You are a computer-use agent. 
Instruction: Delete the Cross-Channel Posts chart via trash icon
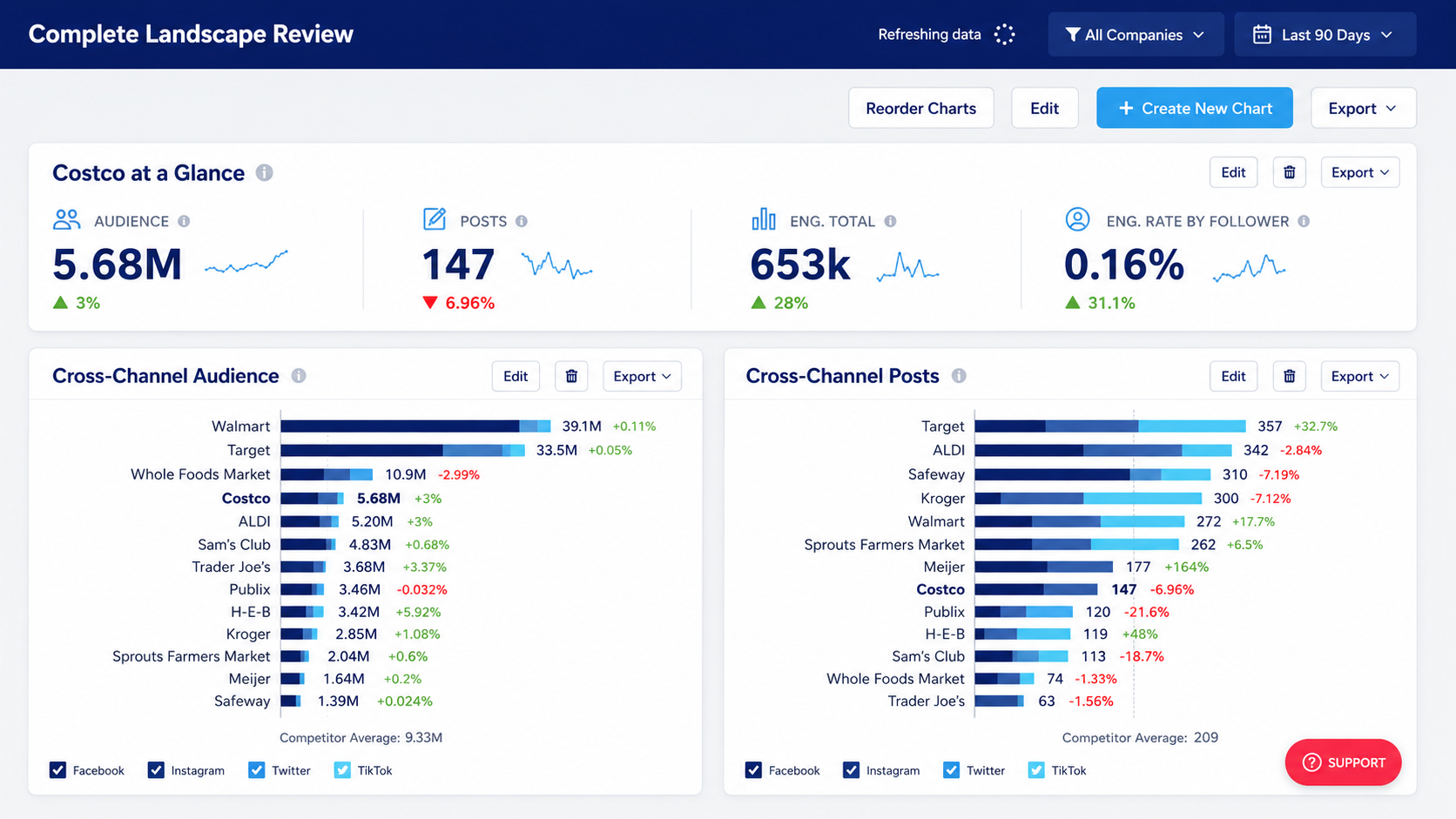[x=1290, y=376]
